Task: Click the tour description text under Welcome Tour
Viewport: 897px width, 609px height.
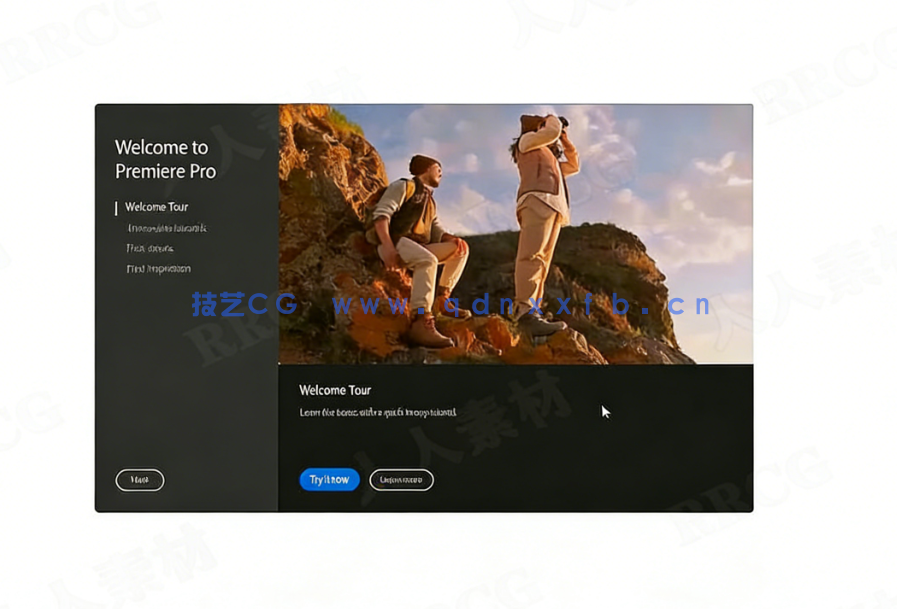Action: [380, 411]
